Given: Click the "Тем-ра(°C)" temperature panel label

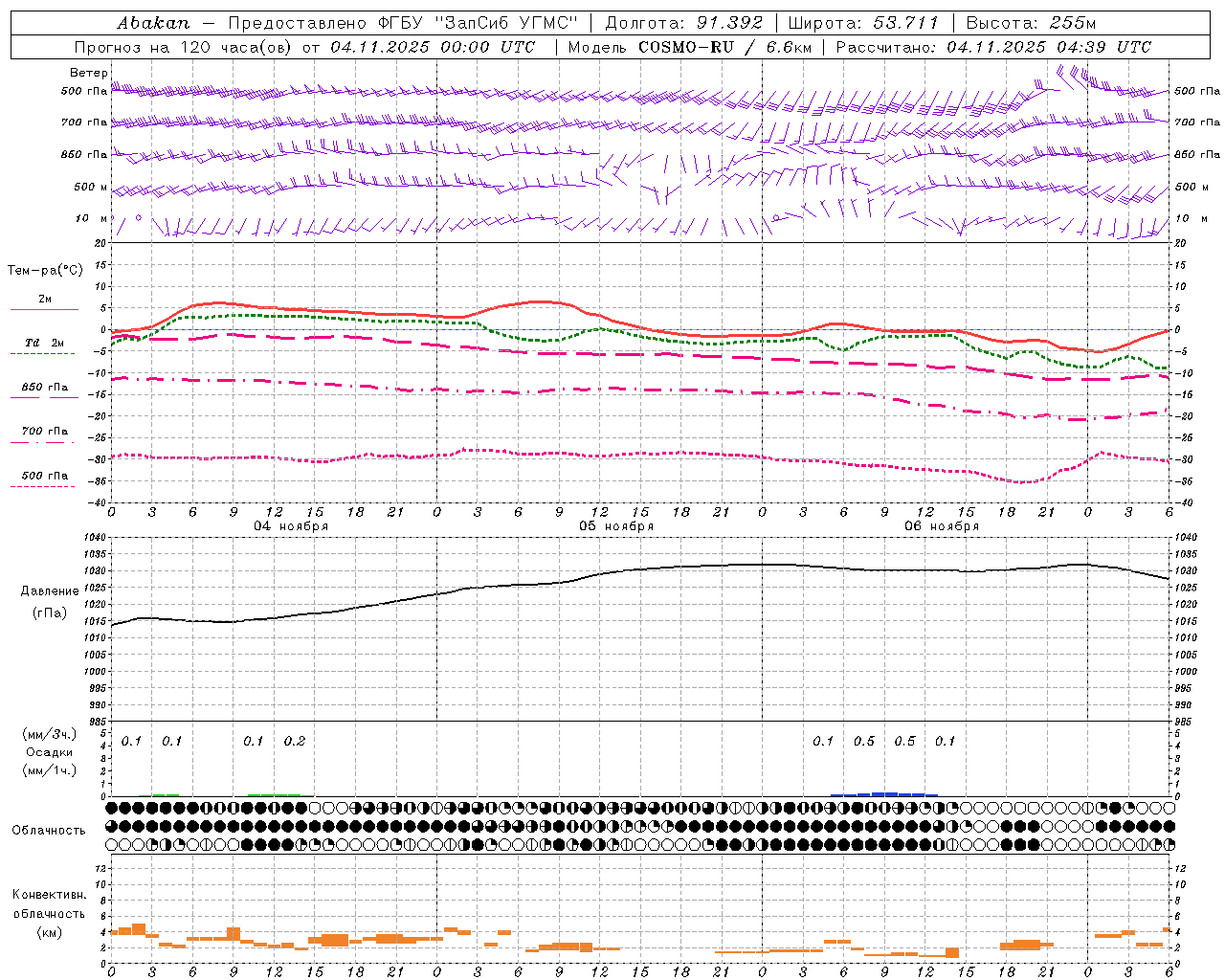Looking at the screenshot, I should (45, 271).
